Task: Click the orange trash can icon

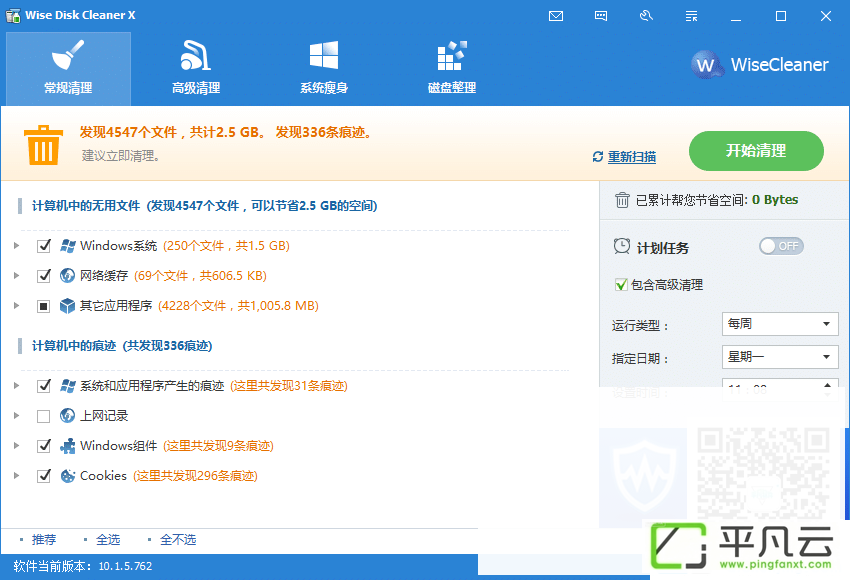Action: pyautogui.click(x=43, y=145)
